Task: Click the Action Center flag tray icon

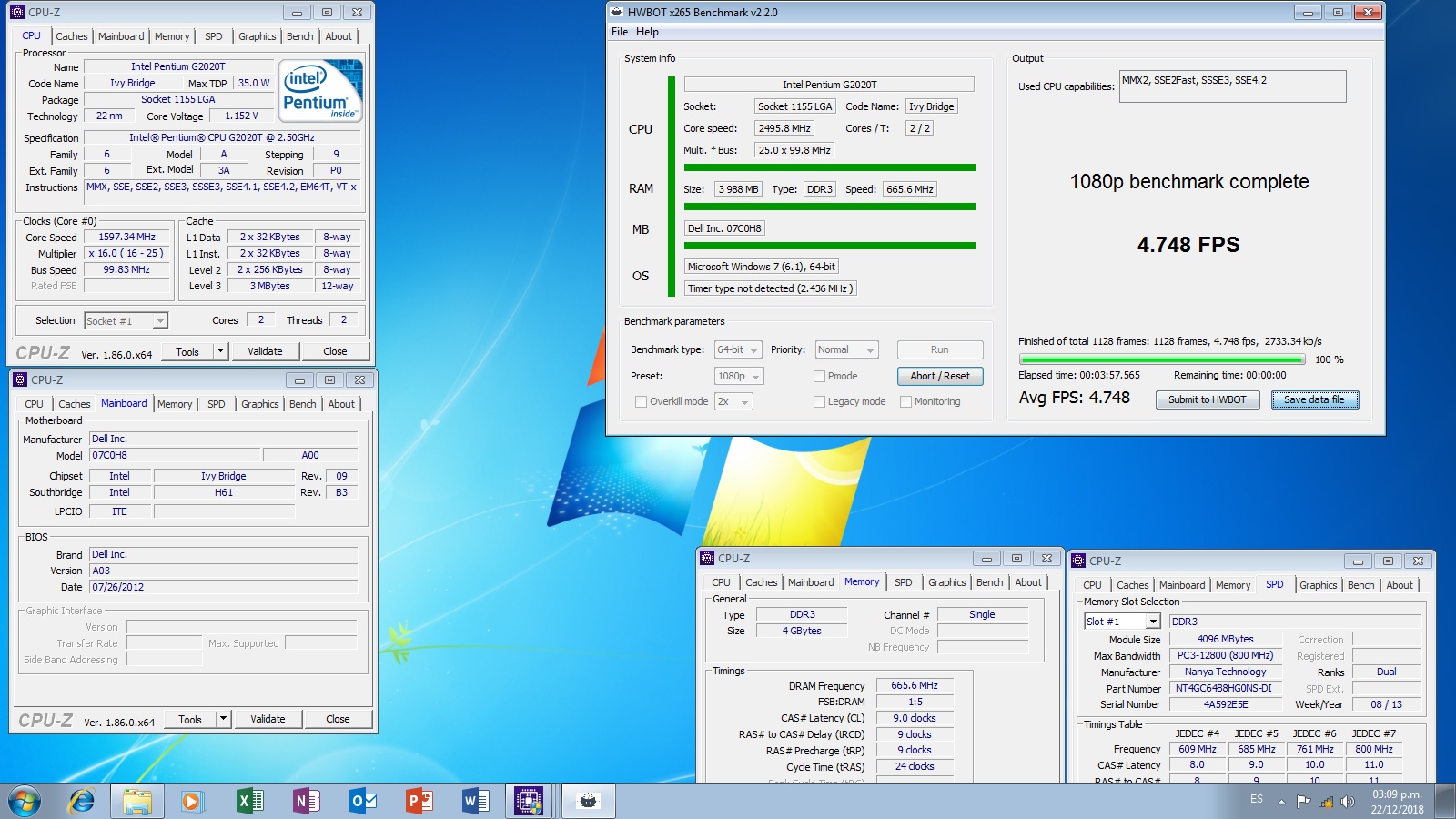Action: tap(1304, 801)
